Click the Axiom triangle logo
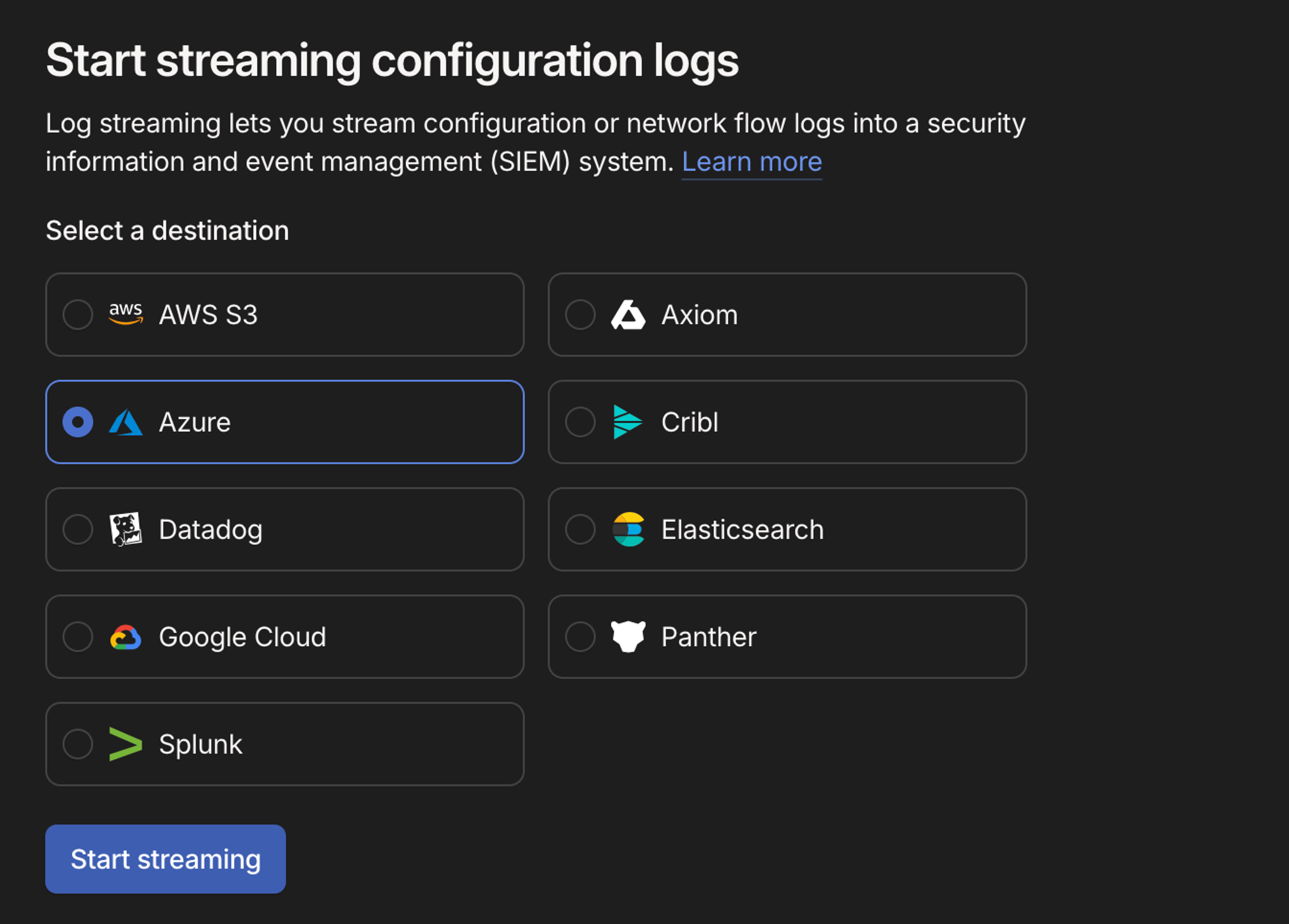The height and width of the screenshot is (924, 1289). [x=628, y=315]
